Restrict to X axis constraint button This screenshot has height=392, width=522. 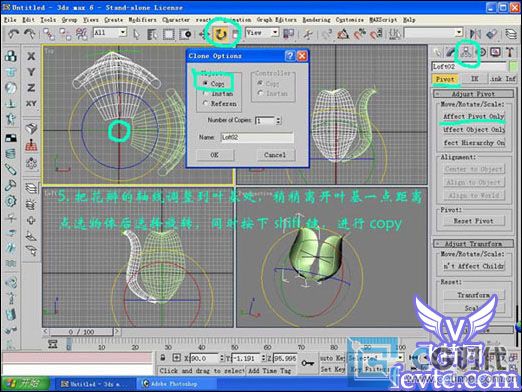tap(31, 56)
